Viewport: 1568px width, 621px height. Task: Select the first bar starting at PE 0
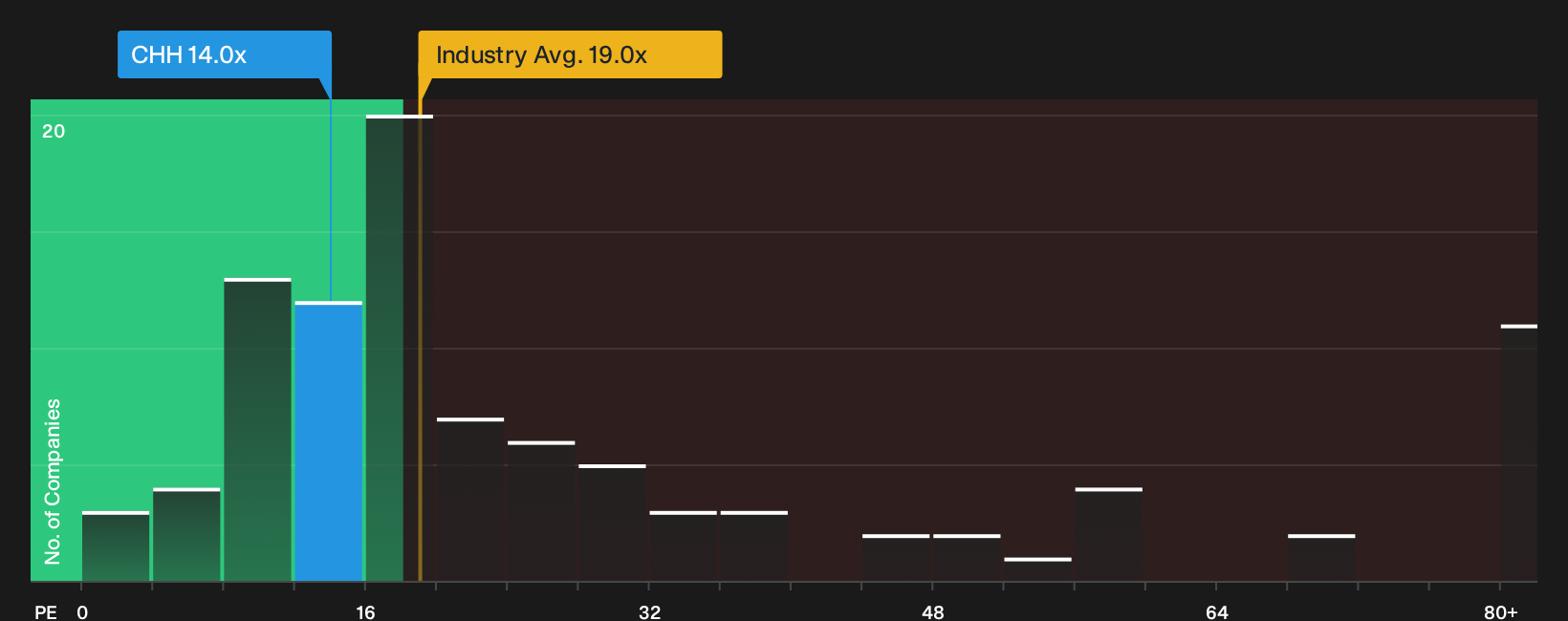click(x=116, y=546)
